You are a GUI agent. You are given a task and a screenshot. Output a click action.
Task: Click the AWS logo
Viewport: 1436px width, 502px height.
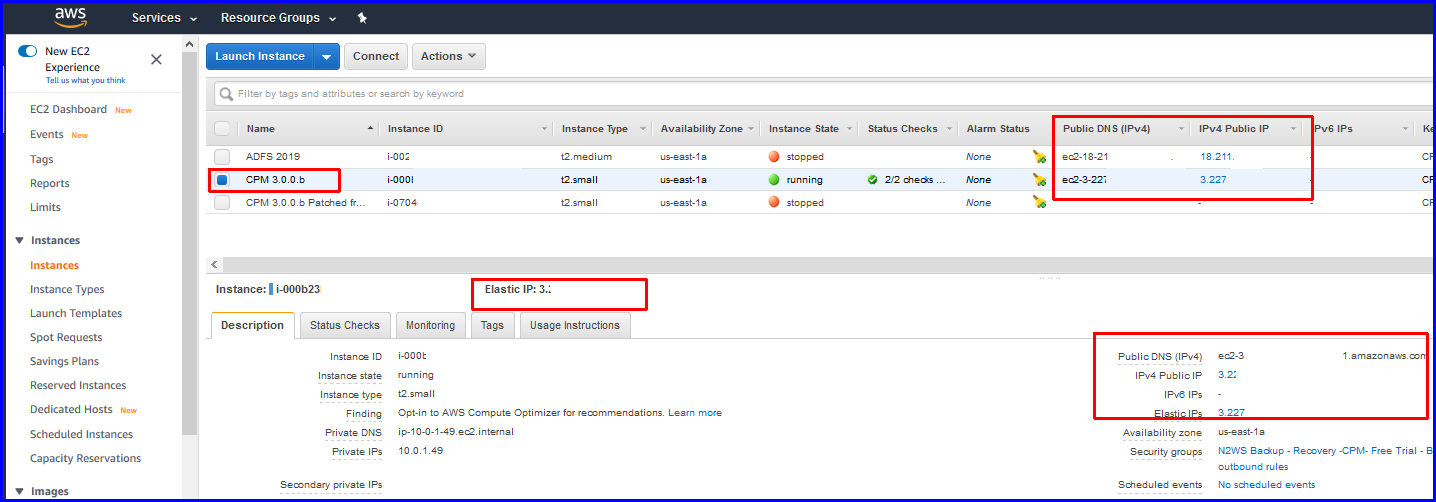pos(70,17)
